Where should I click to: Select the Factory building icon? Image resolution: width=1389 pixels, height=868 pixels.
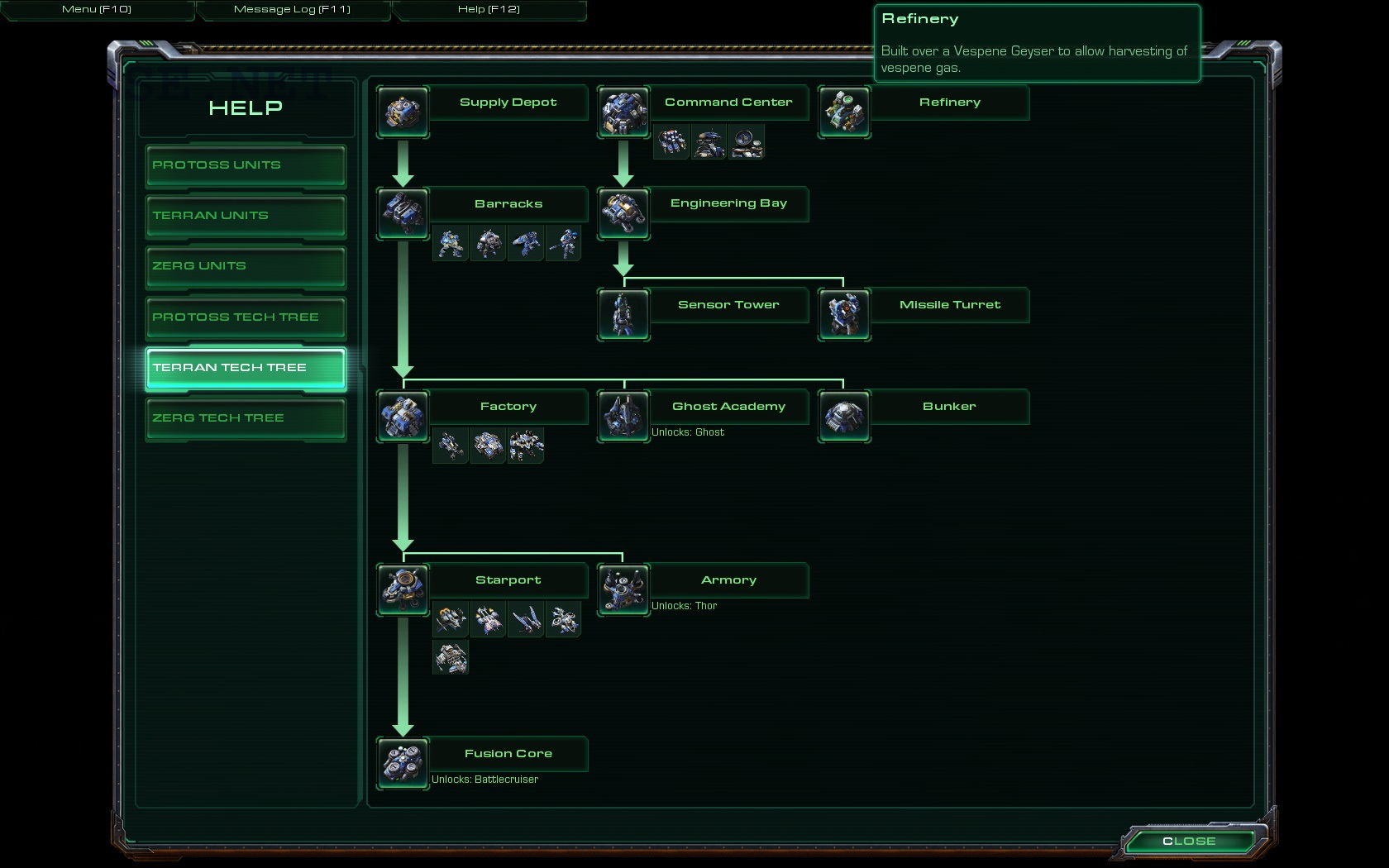[403, 416]
